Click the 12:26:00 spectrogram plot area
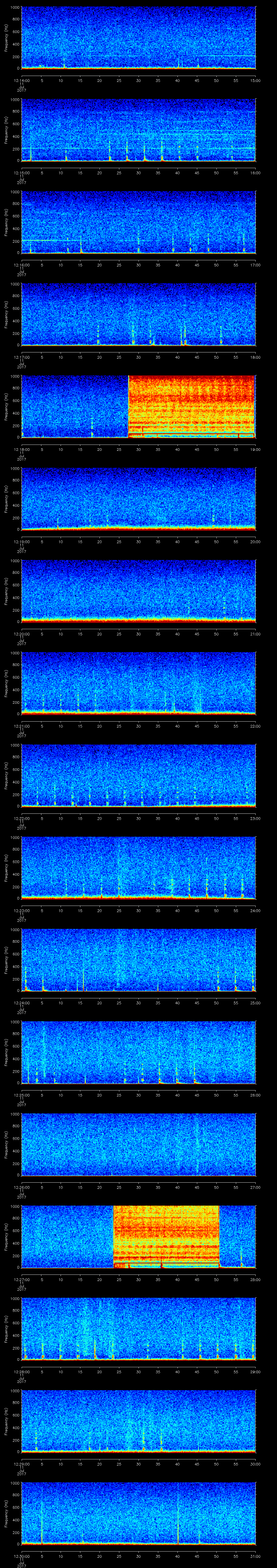This screenshot has height=1568, width=277. [138, 1144]
